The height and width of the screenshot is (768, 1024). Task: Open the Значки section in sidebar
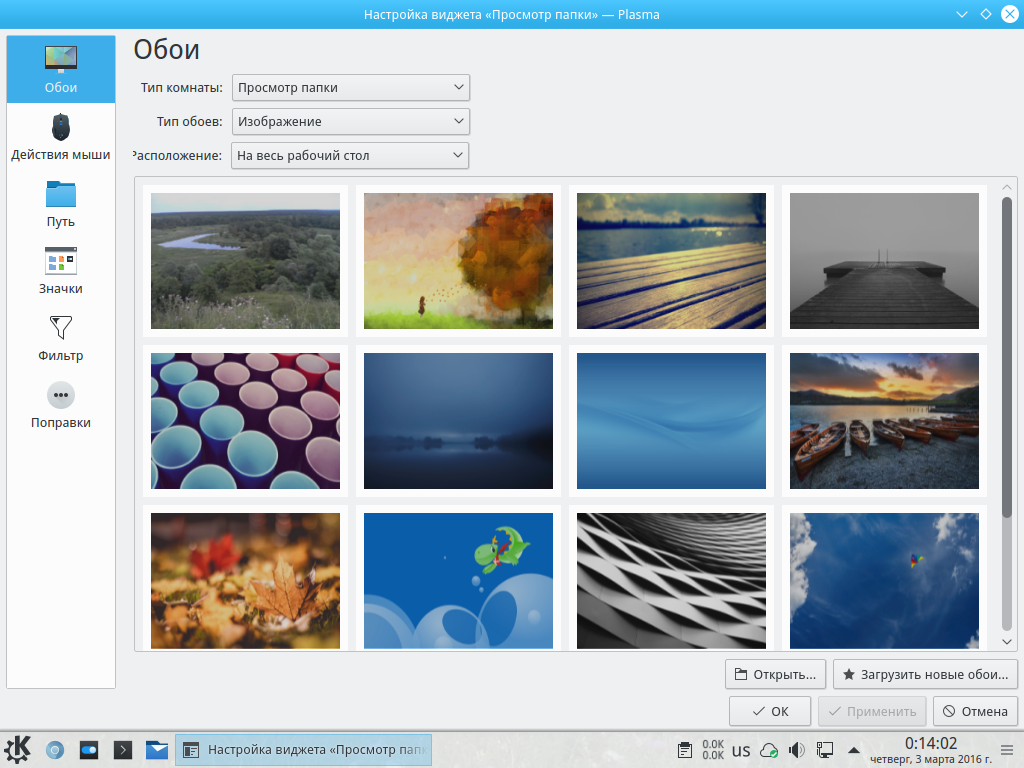pyautogui.click(x=60, y=271)
